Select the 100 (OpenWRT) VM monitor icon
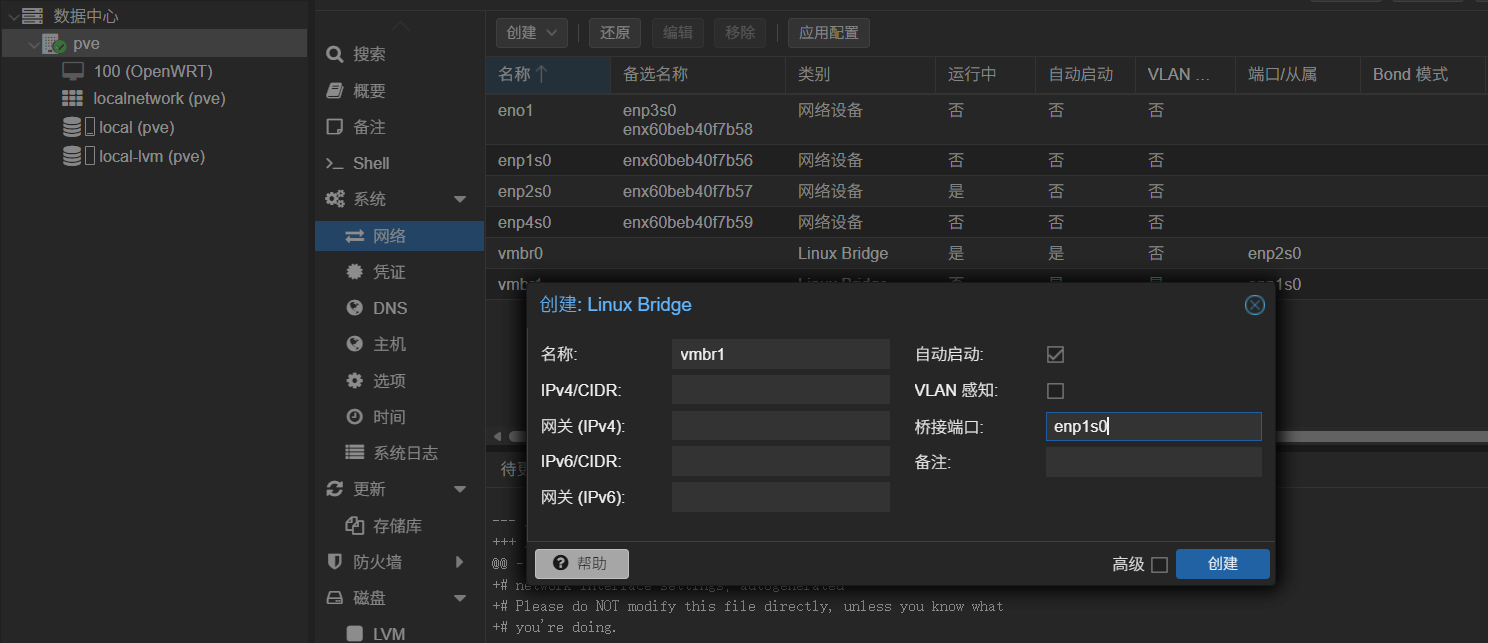 pos(73,71)
